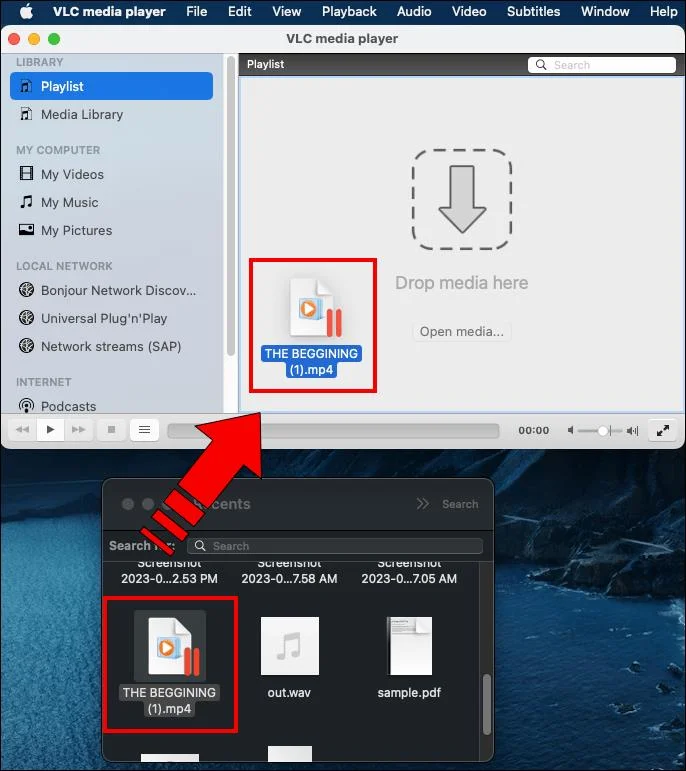Image resolution: width=686 pixels, height=771 pixels.
Task: Click the VLC playlist search field
Action: coord(602,65)
